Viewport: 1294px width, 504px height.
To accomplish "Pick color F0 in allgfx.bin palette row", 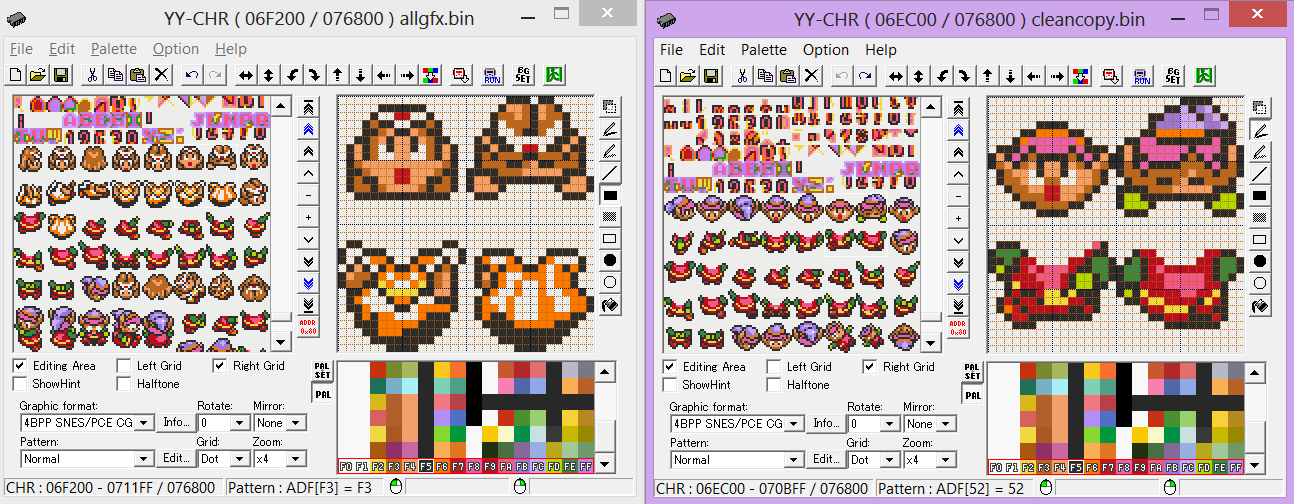I will tap(345, 466).
